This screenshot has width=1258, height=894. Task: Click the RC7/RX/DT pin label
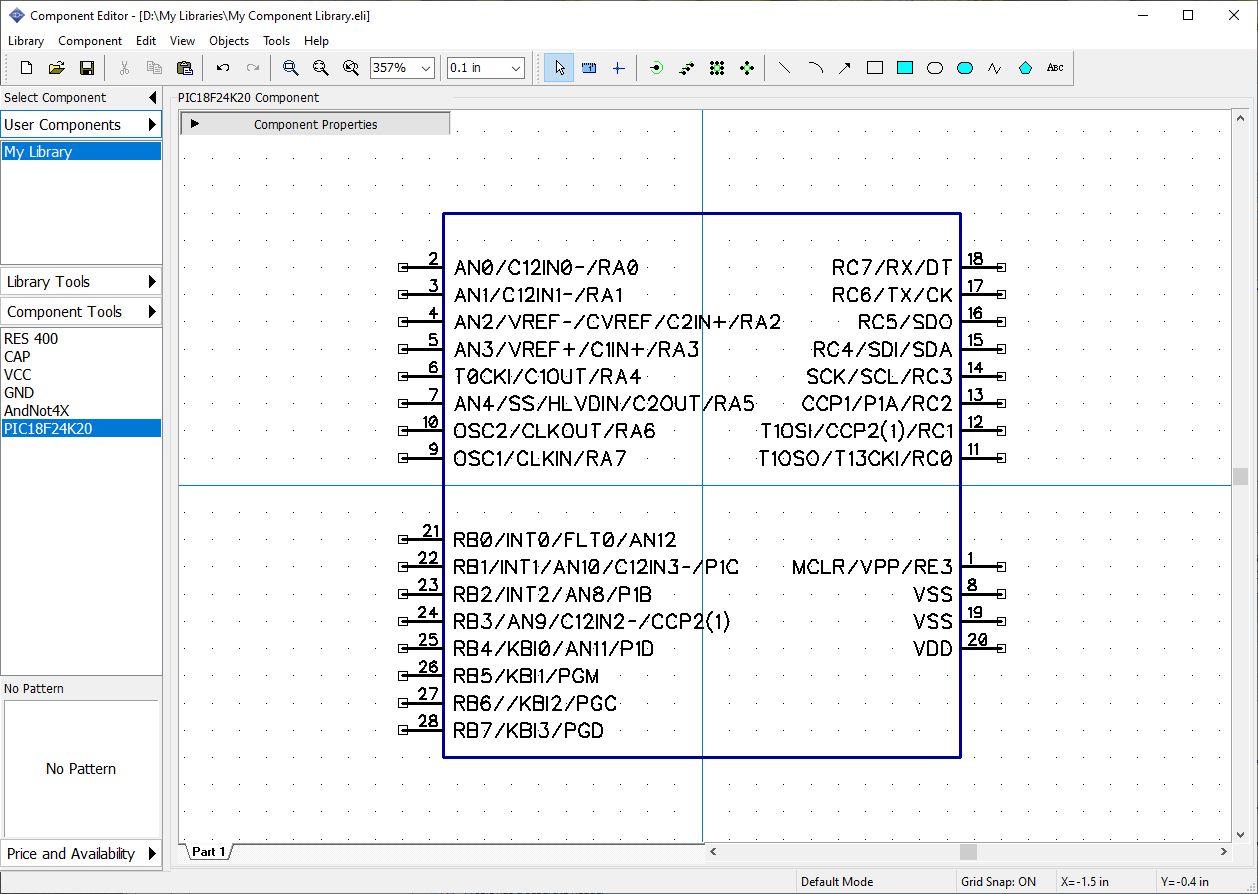892,268
